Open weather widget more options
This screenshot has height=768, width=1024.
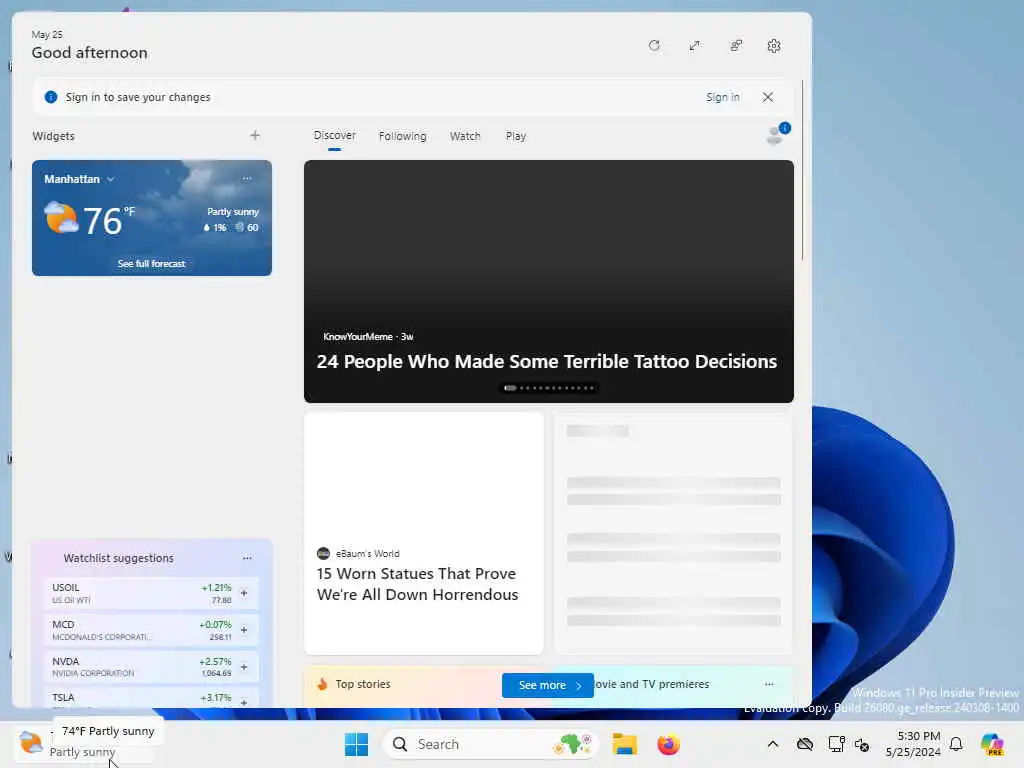247,178
